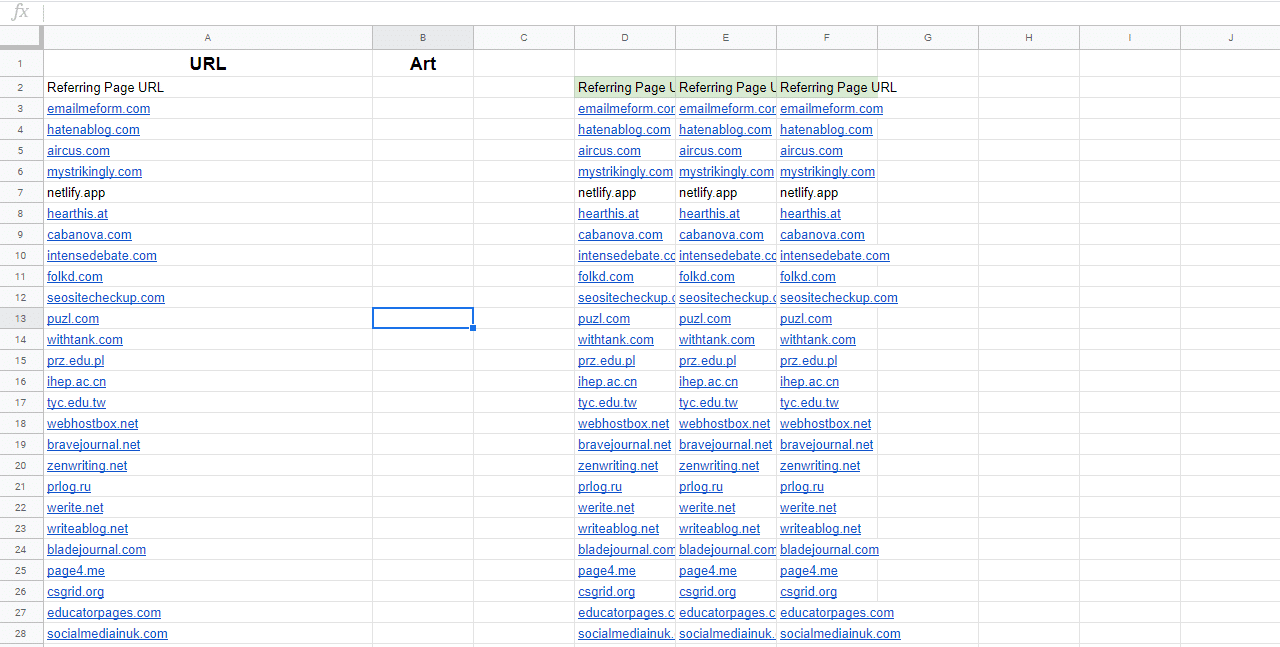This screenshot has height=647, width=1280.
Task: Click green 'Referring Page URL' cell in column D
Action: (x=625, y=87)
